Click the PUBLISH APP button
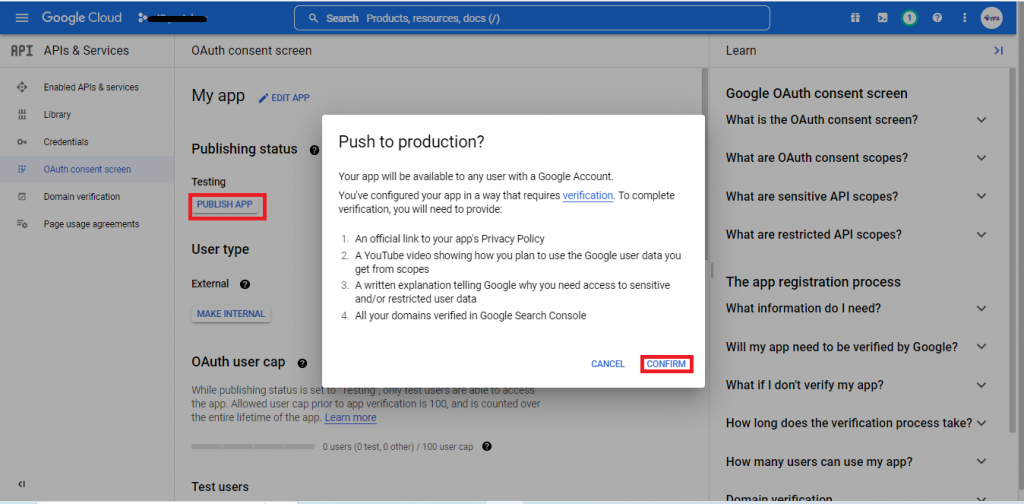The width and height of the screenshot is (1024, 504). [225, 204]
